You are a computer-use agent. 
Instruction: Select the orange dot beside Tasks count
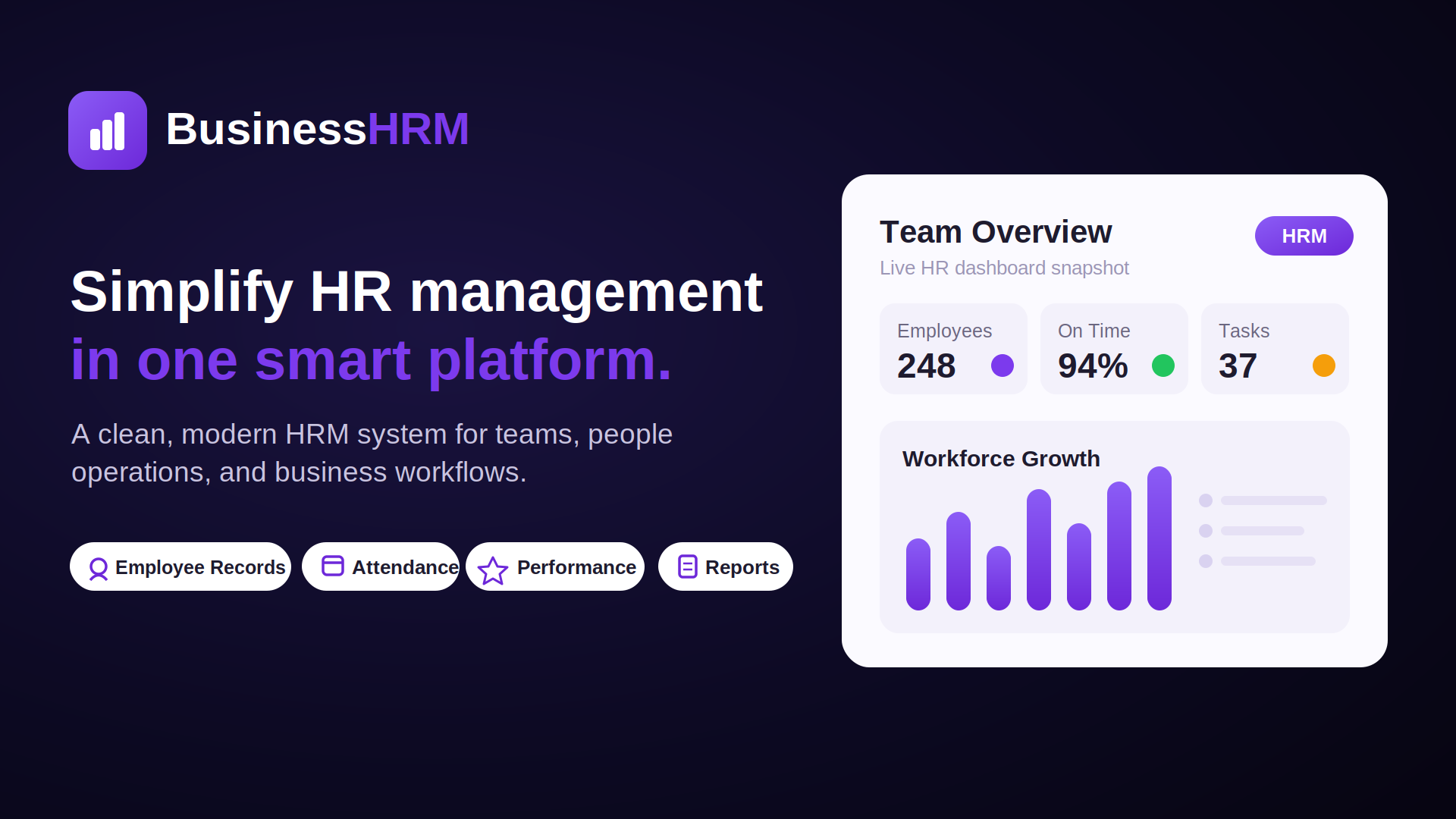pyautogui.click(x=1324, y=366)
